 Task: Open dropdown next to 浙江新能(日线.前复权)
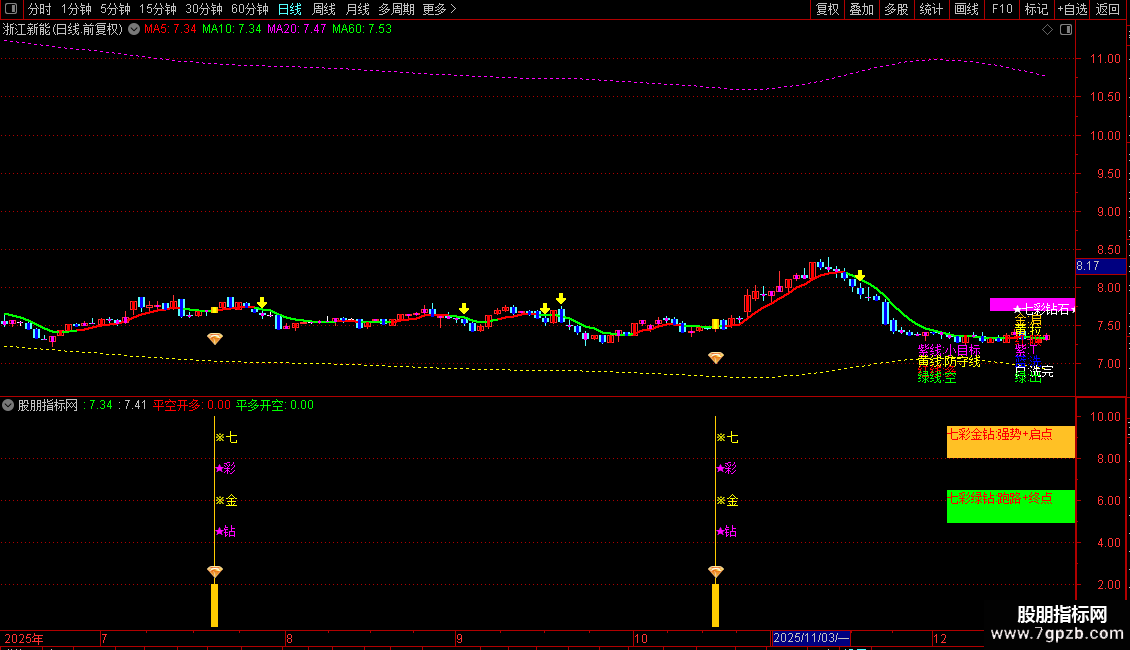coord(134,30)
